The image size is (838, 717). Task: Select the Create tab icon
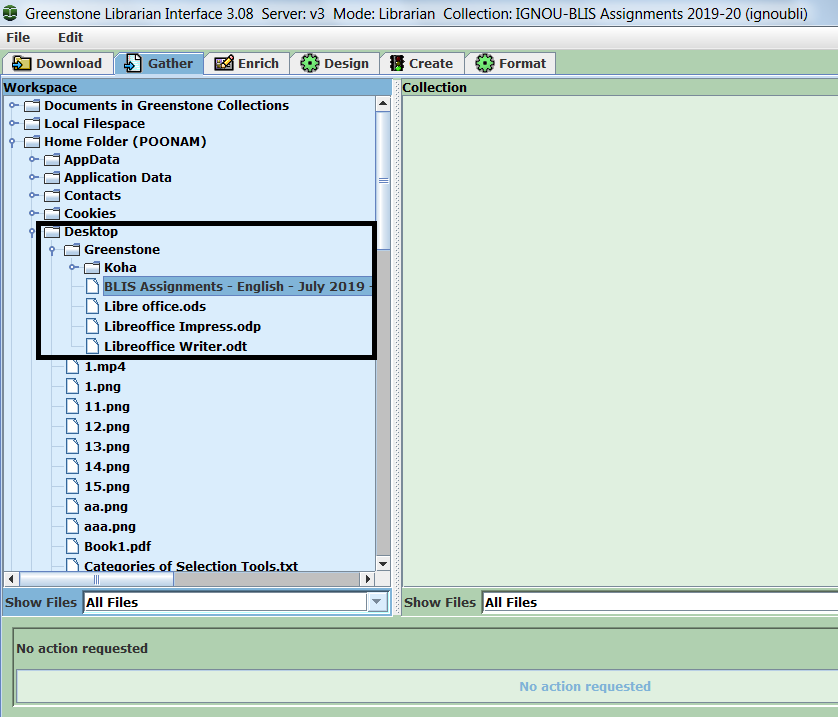point(399,62)
